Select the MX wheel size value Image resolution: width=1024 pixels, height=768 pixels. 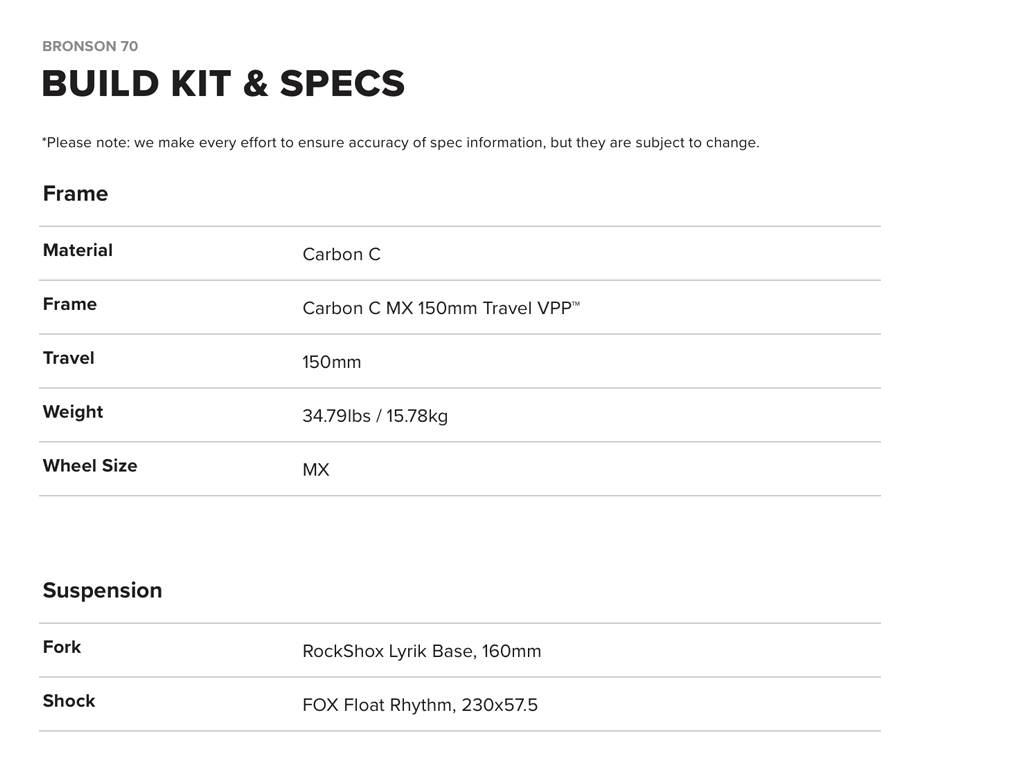click(x=315, y=470)
